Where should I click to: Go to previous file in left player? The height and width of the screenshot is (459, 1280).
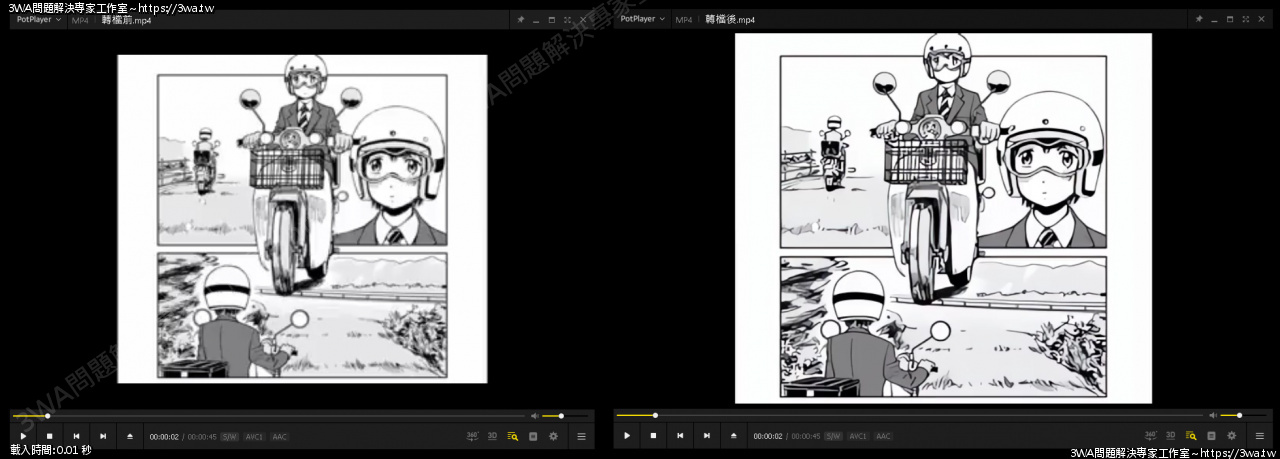76,436
